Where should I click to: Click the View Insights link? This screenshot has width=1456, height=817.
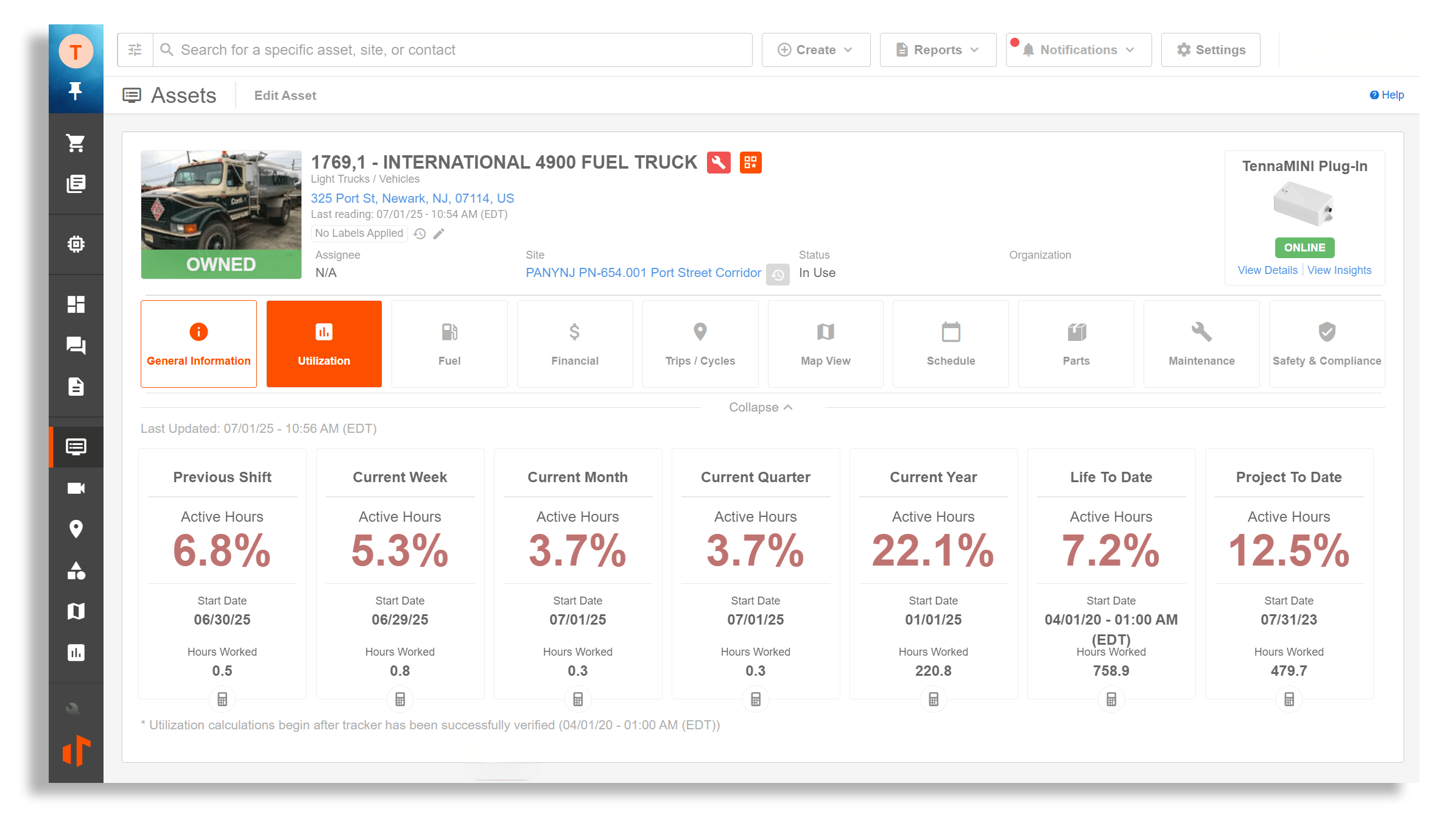click(x=1339, y=270)
